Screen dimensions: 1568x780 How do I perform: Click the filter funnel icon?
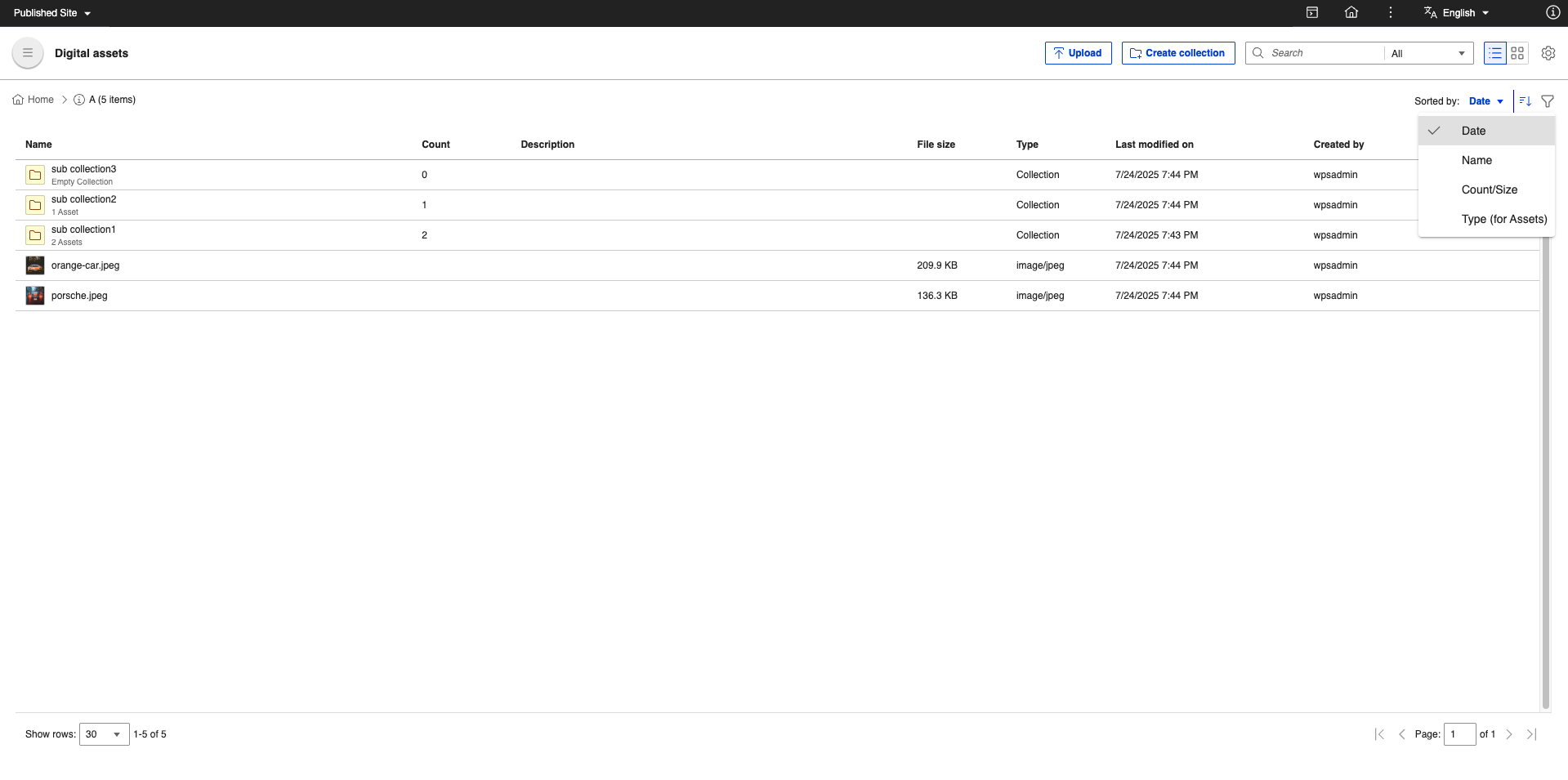[x=1547, y=100]
